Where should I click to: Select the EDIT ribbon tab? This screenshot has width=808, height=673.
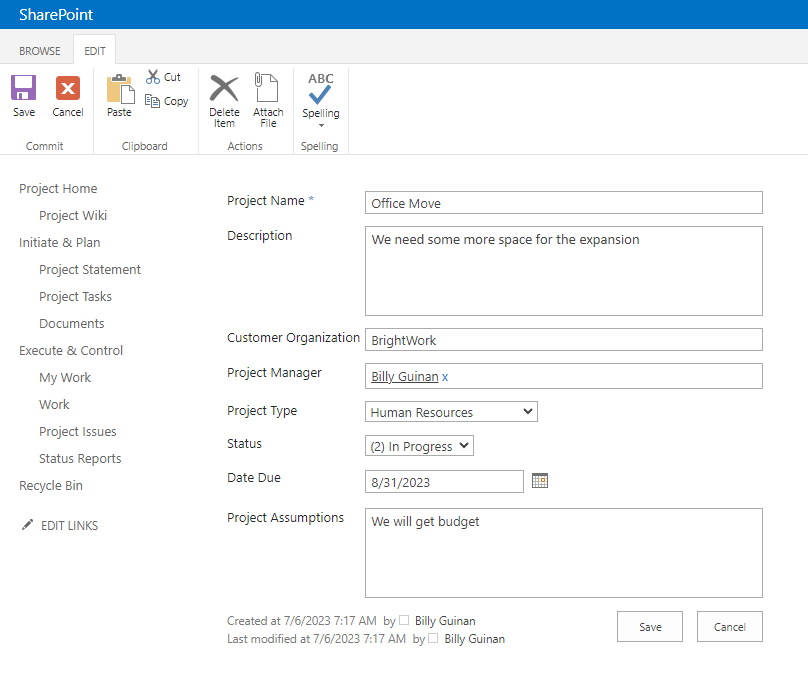click(x=95, y=51)
